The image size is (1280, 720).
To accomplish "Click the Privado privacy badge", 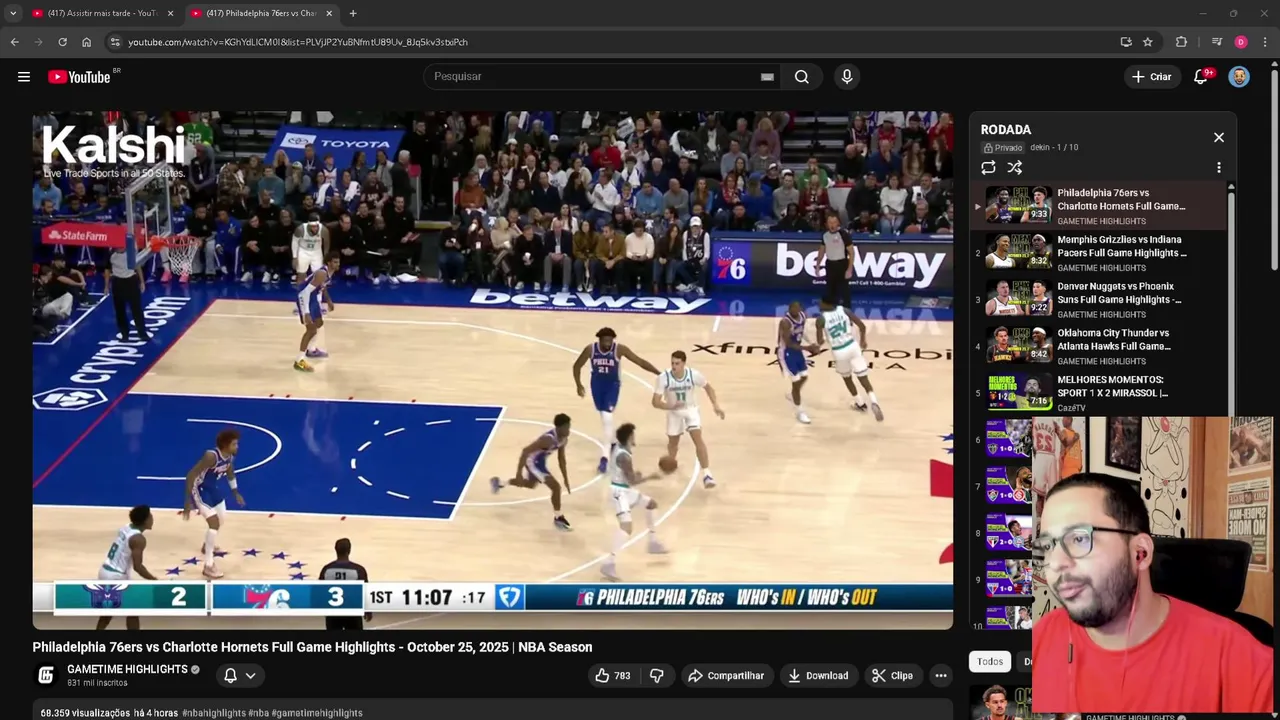I will [x=1003, y=148].
